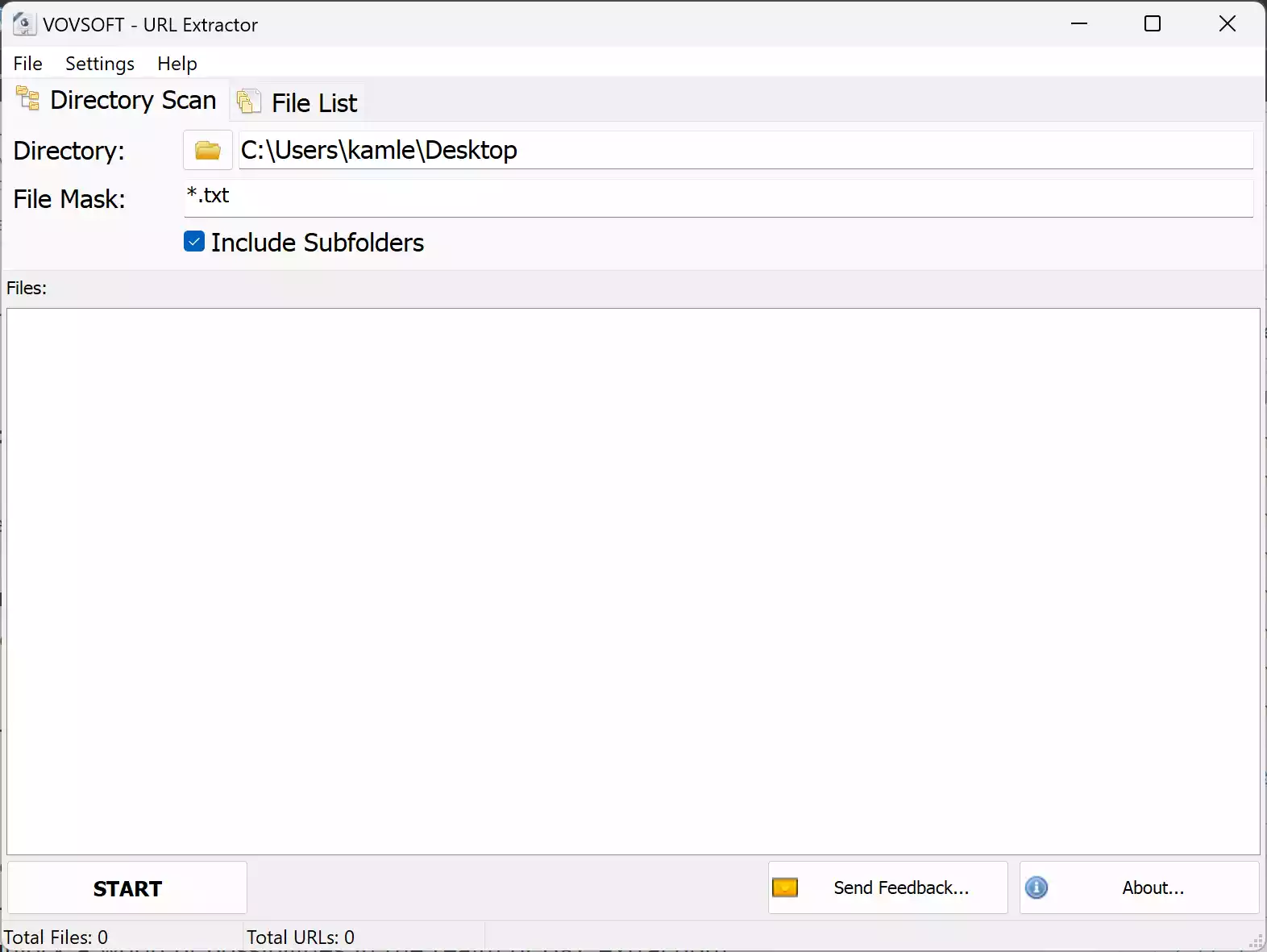Click inside the empty Files list box

(x=633, y=581)
